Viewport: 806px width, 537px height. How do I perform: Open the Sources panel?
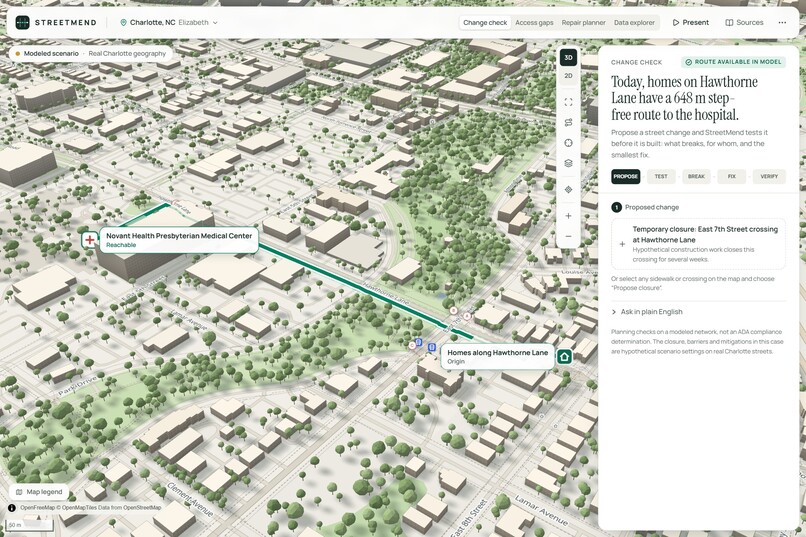coord(744,23)
